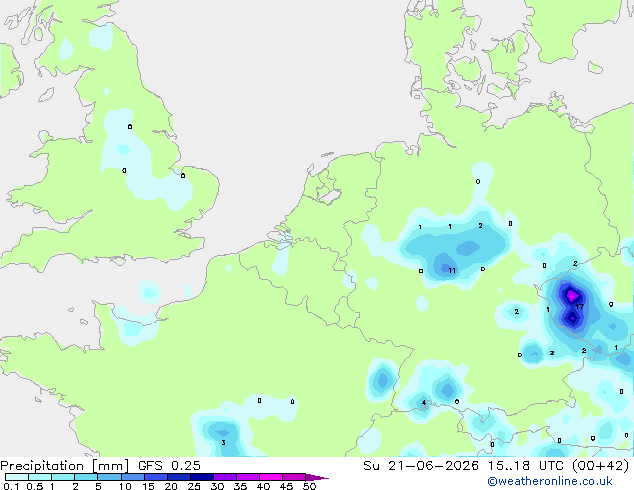Select the 35–40 mm legend swatch
The height and width of the screenshot is (490, 634).
coord(248,477)
